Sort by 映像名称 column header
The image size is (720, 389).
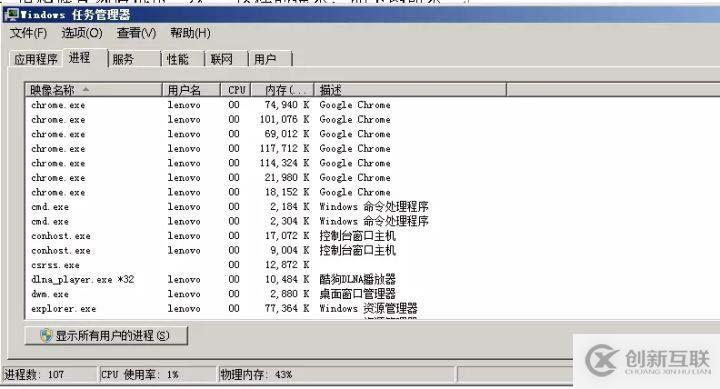pos(94,90)
